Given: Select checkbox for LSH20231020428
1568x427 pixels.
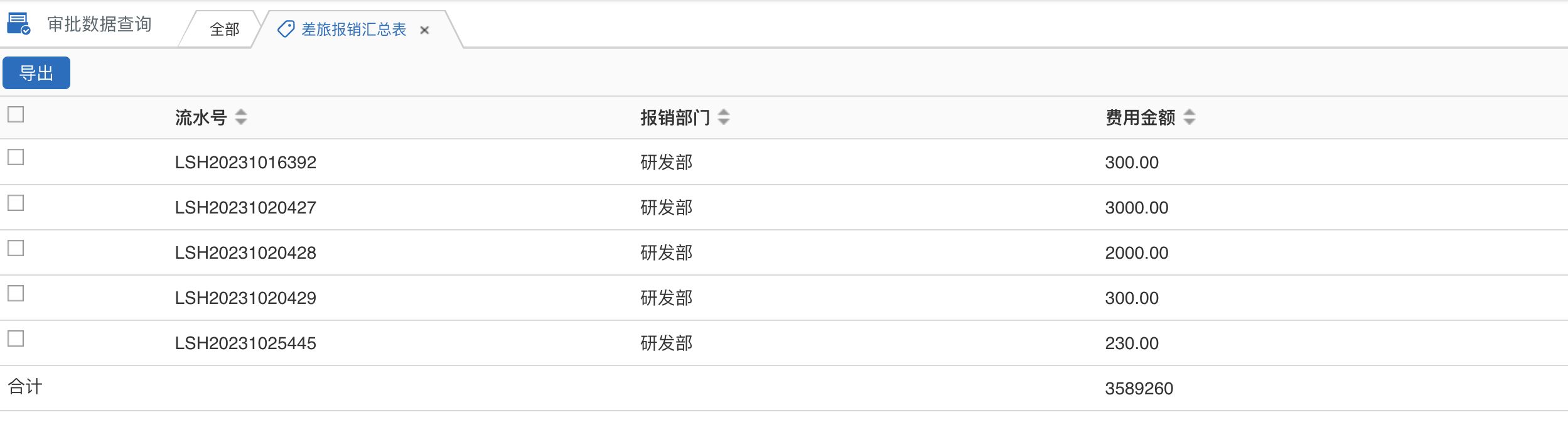Looking at the screenshot, I should 16,248.
